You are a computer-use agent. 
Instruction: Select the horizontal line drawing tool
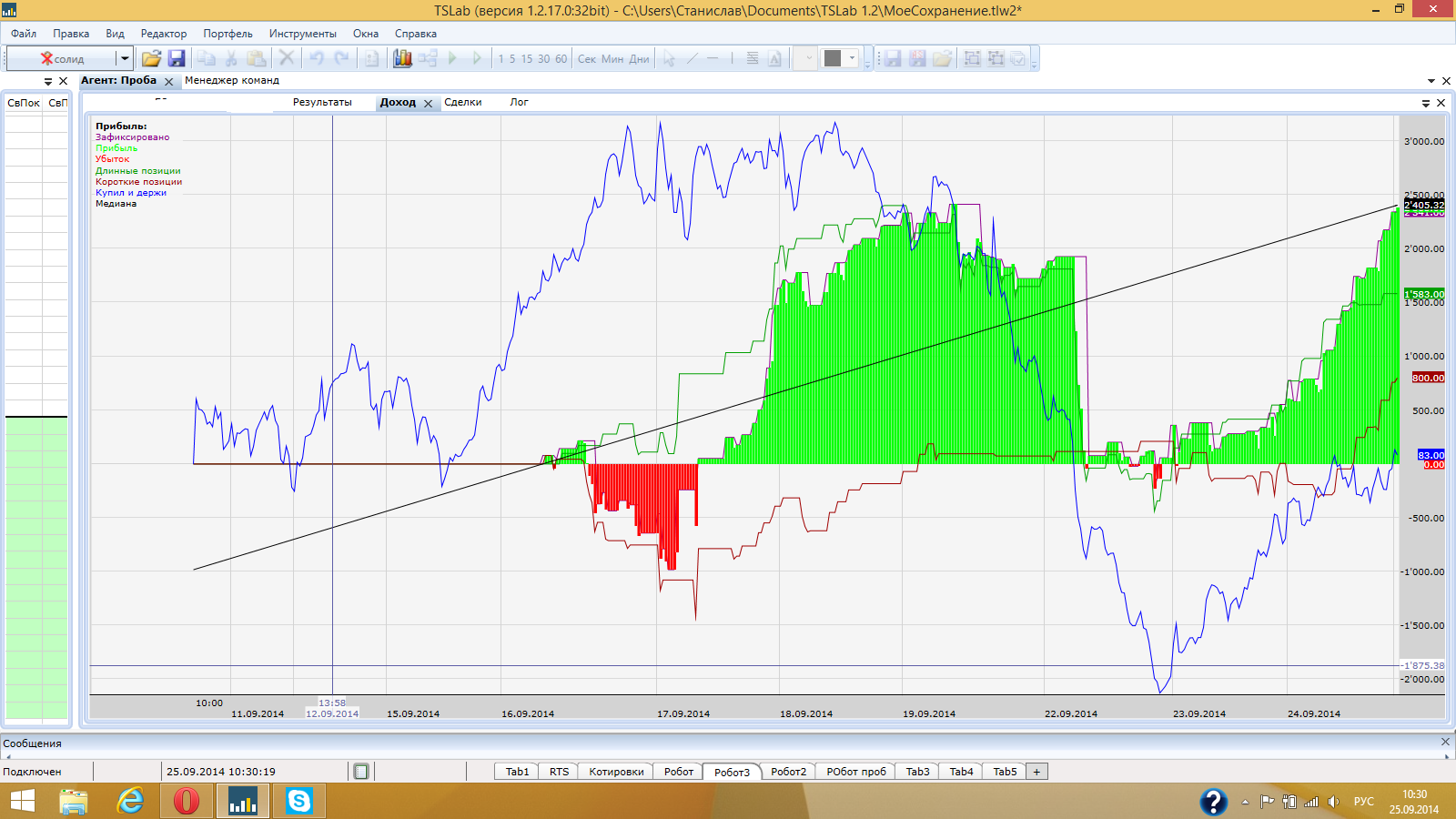pyautogui.click(x=713, y=58)
